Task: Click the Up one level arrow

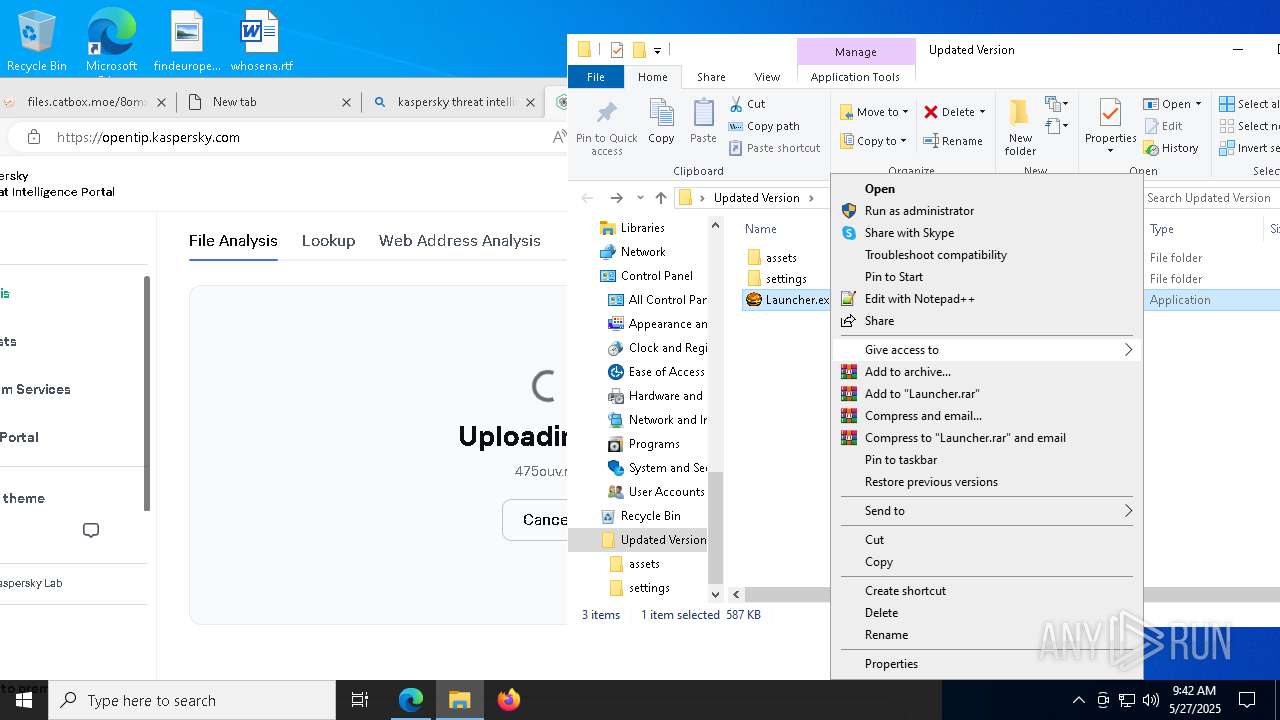Action: [661, 198]
